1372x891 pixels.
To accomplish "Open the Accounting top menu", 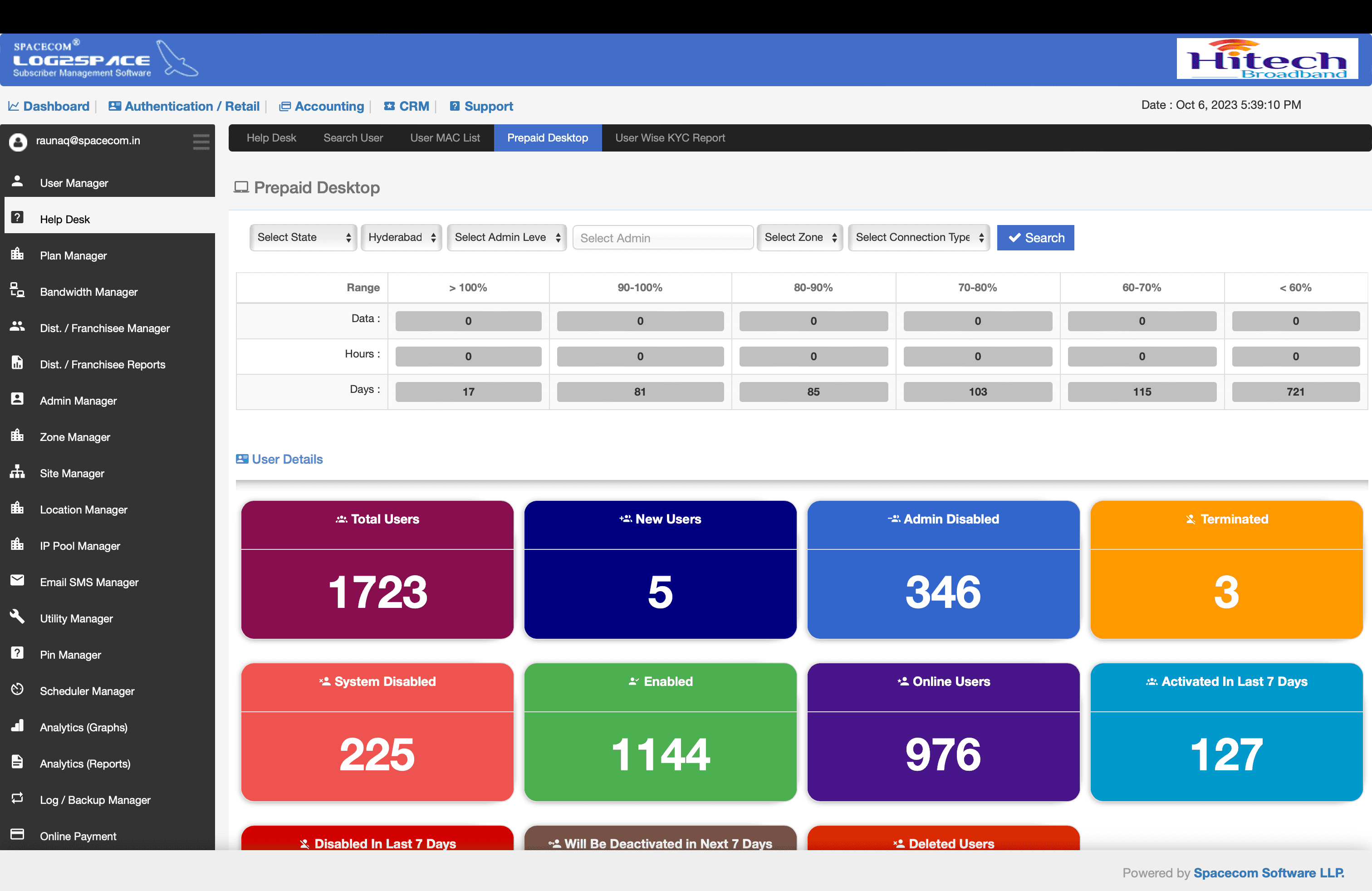I will pos(328,107).
